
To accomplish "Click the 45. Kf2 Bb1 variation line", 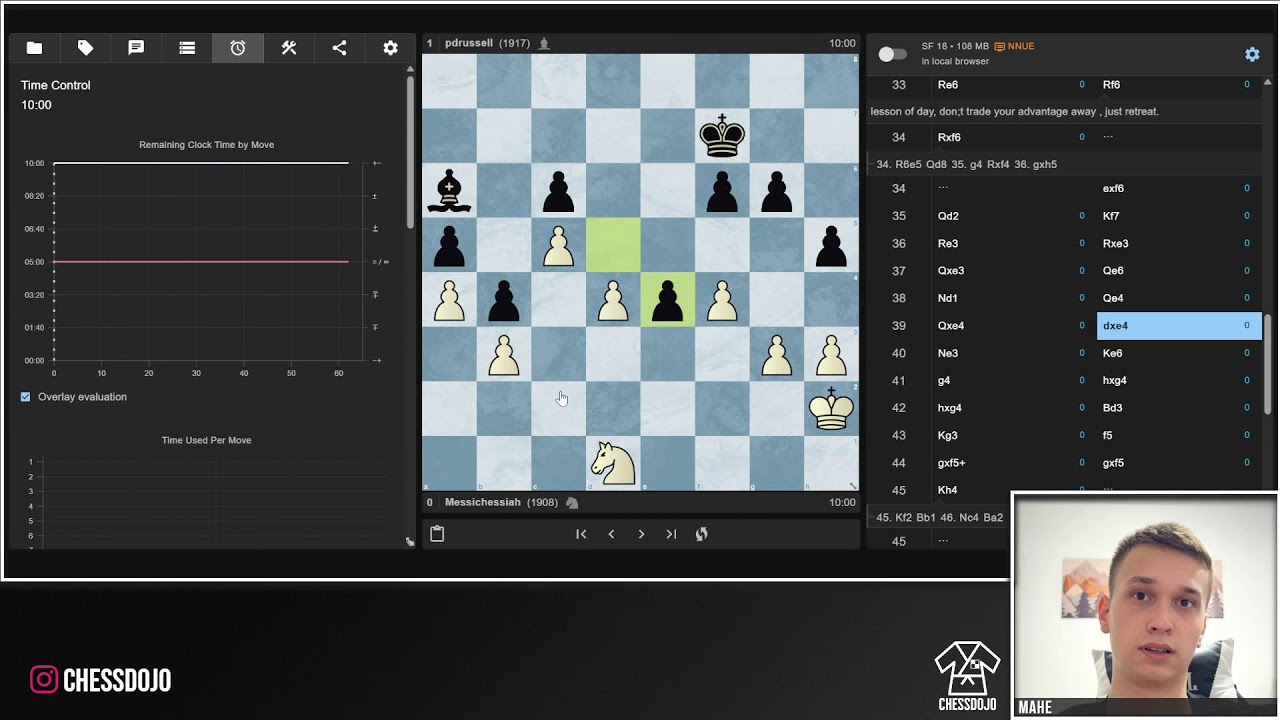I will tap(939, 517).
